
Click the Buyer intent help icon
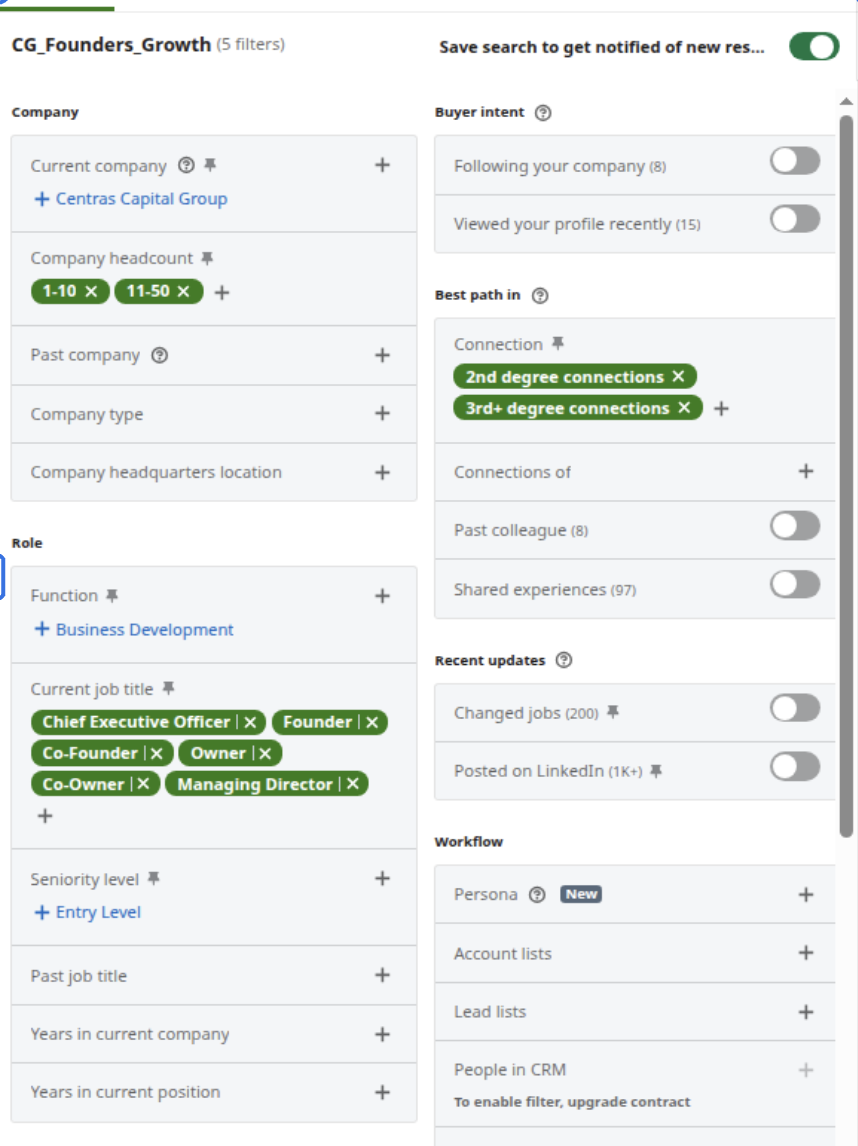(x=543, y=113)
